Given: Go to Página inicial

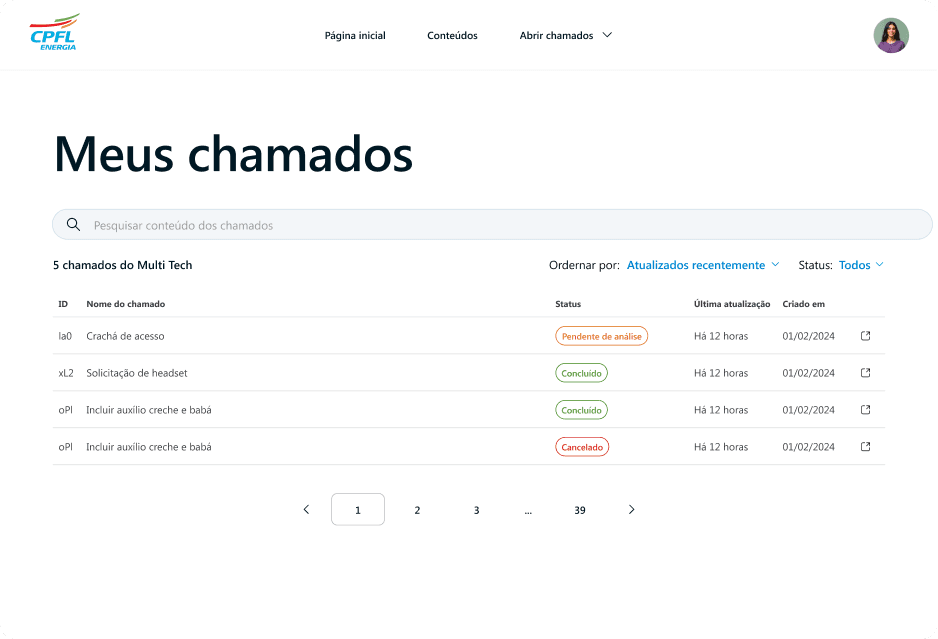Looking at the screenshot, I should pyautogui.click(x=355, y=35).
